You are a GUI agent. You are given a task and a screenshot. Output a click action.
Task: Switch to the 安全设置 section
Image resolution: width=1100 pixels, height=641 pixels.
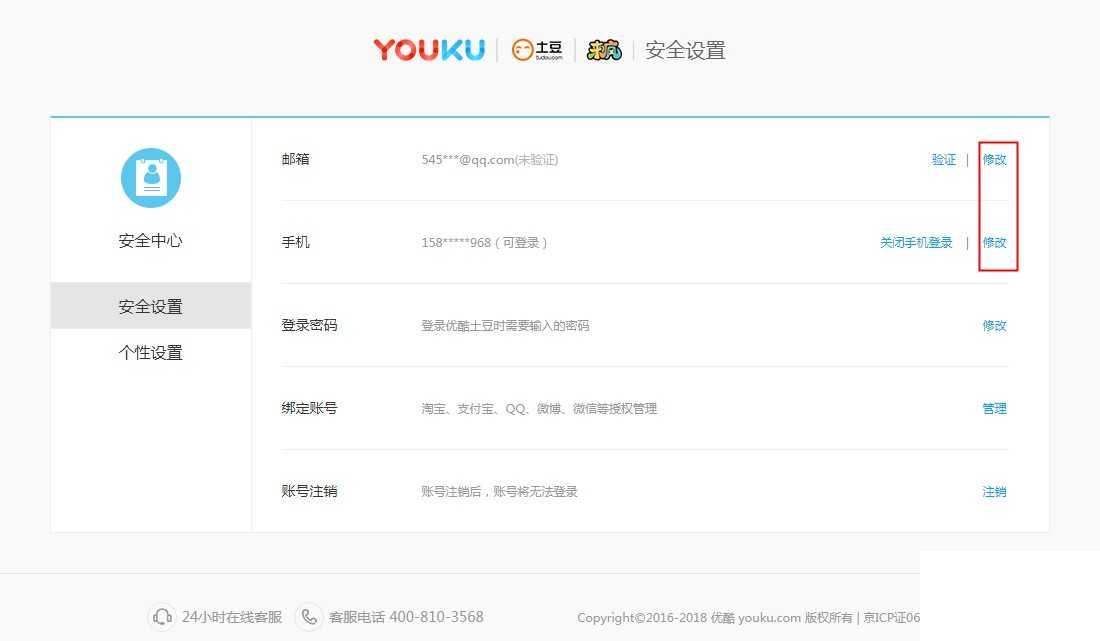point(150,306)
